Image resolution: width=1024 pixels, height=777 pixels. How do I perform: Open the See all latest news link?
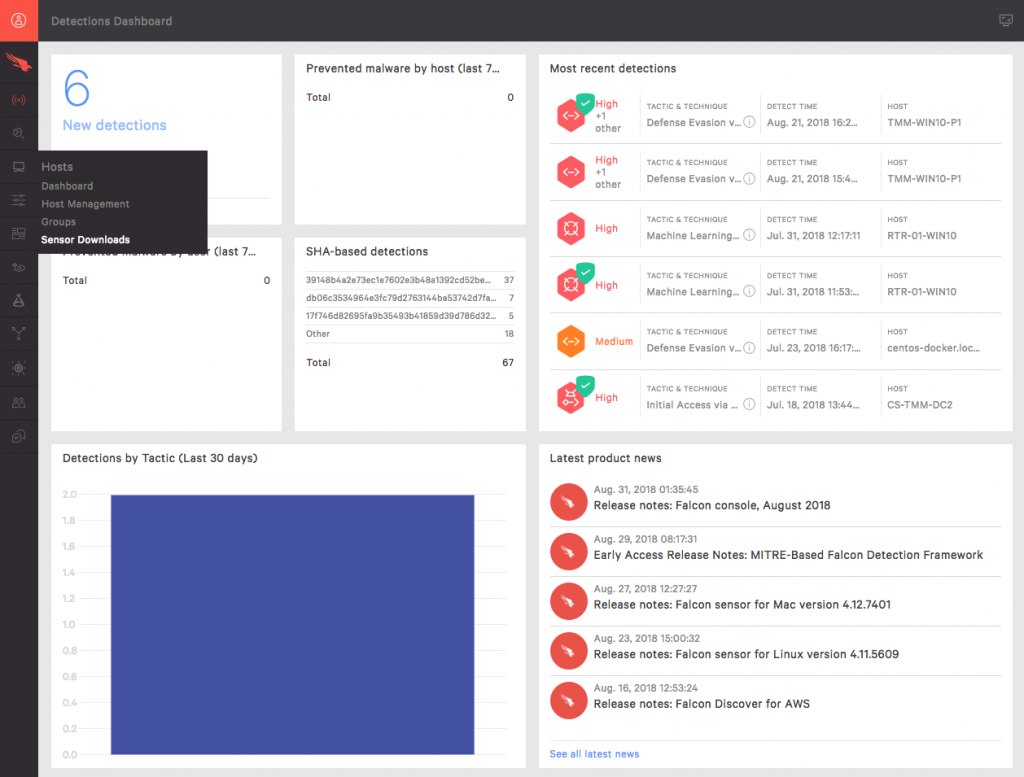tap(594, 753)
